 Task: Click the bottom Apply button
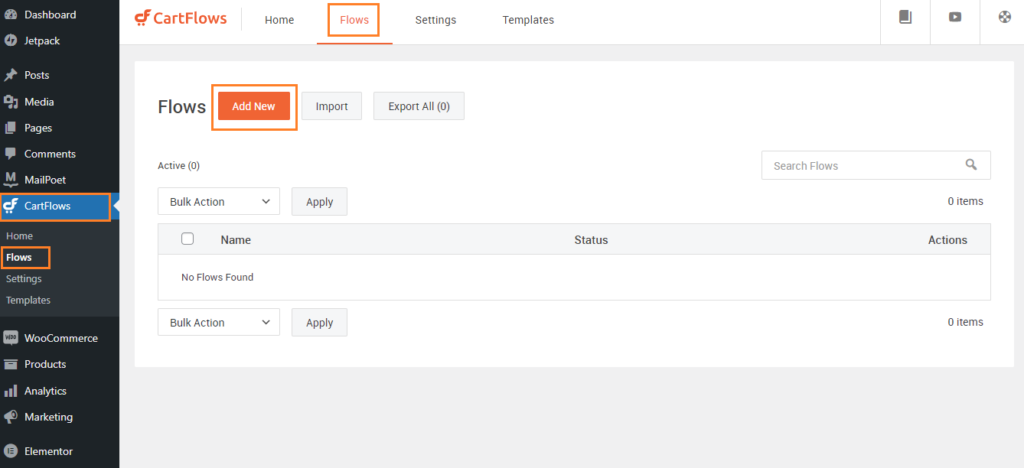click(319, 322)
